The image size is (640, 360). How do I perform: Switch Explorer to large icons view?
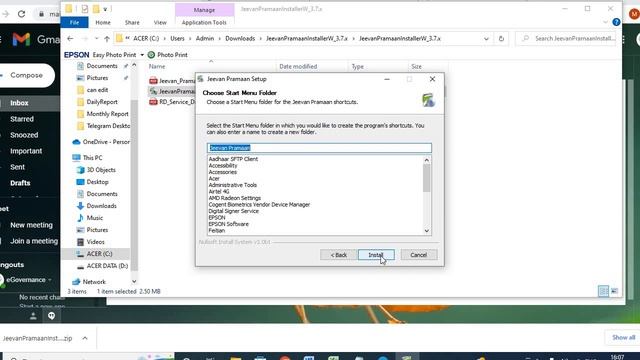[614, 291]
